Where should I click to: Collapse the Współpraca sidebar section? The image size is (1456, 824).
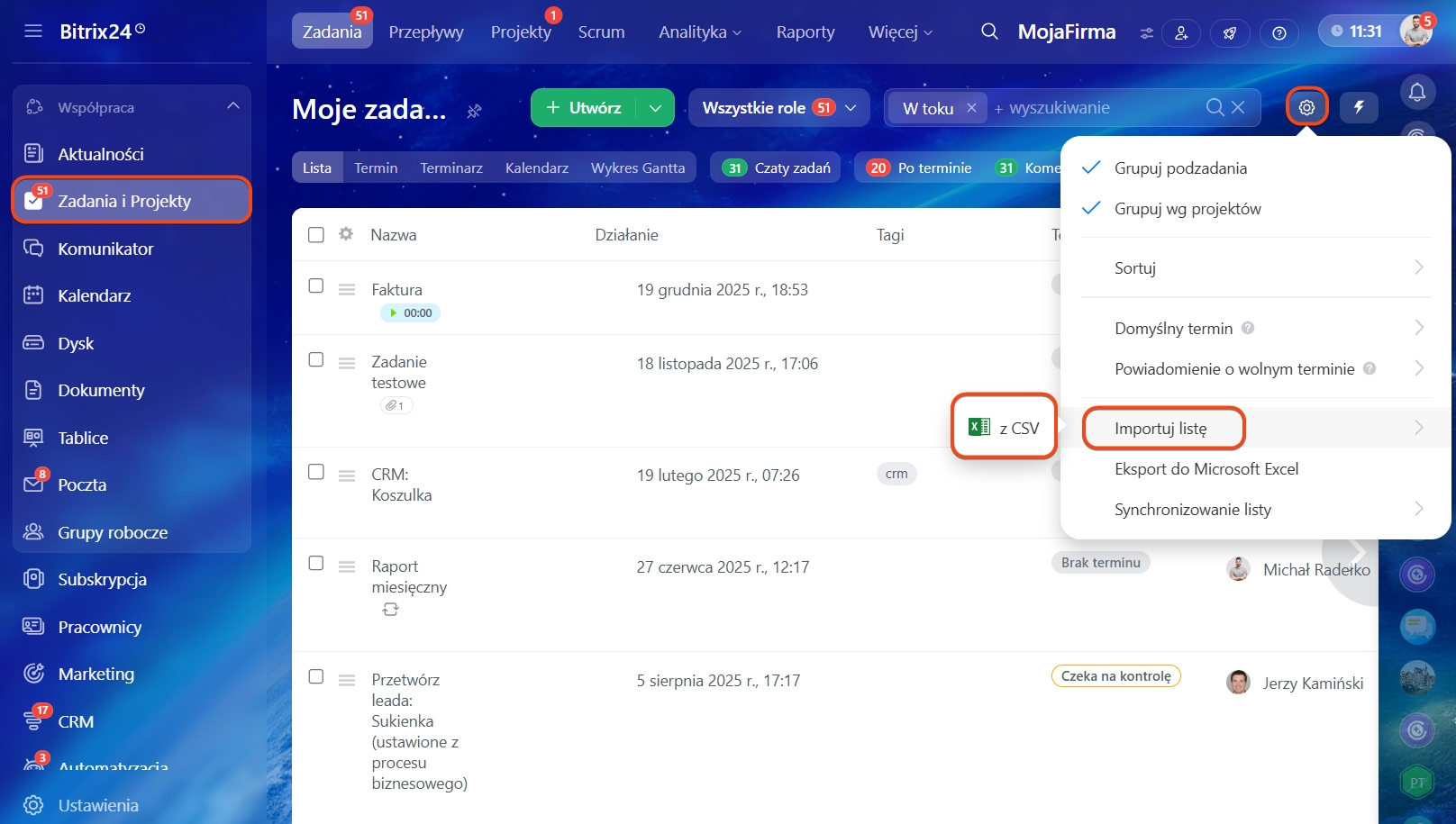pyautogui.click(x=233, y=106)
